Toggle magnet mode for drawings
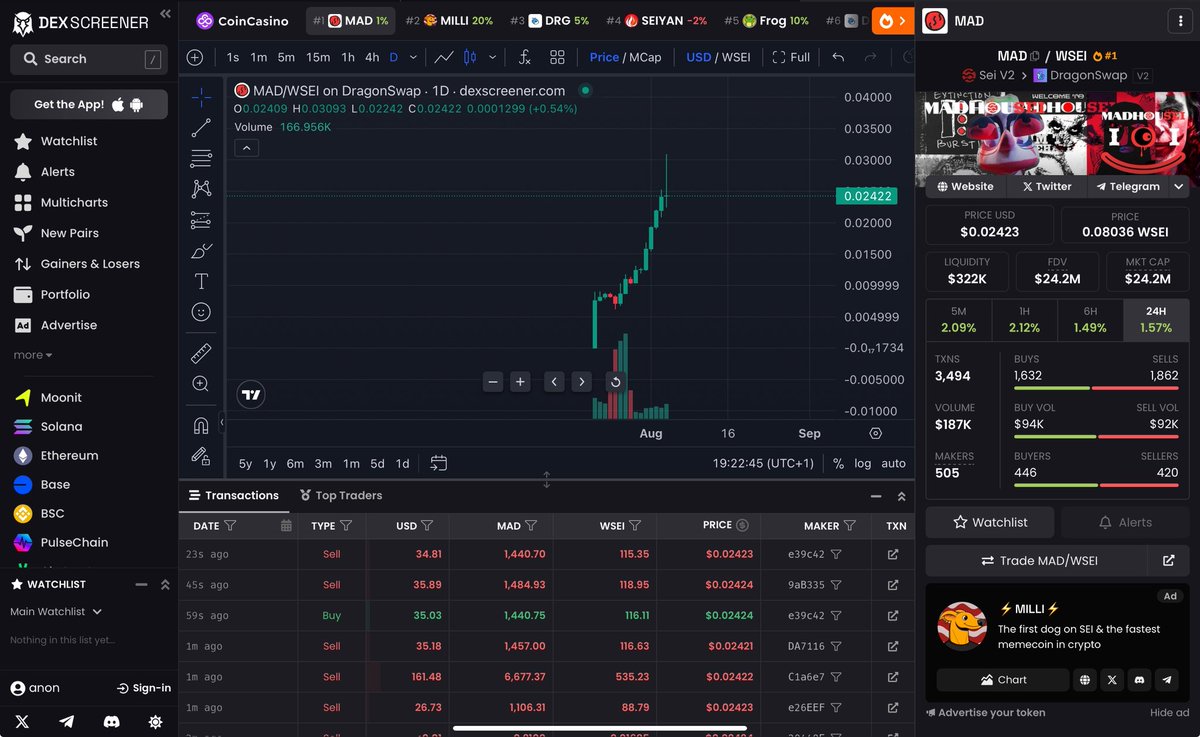This screenshot has width=1200, height=737. 201,425
